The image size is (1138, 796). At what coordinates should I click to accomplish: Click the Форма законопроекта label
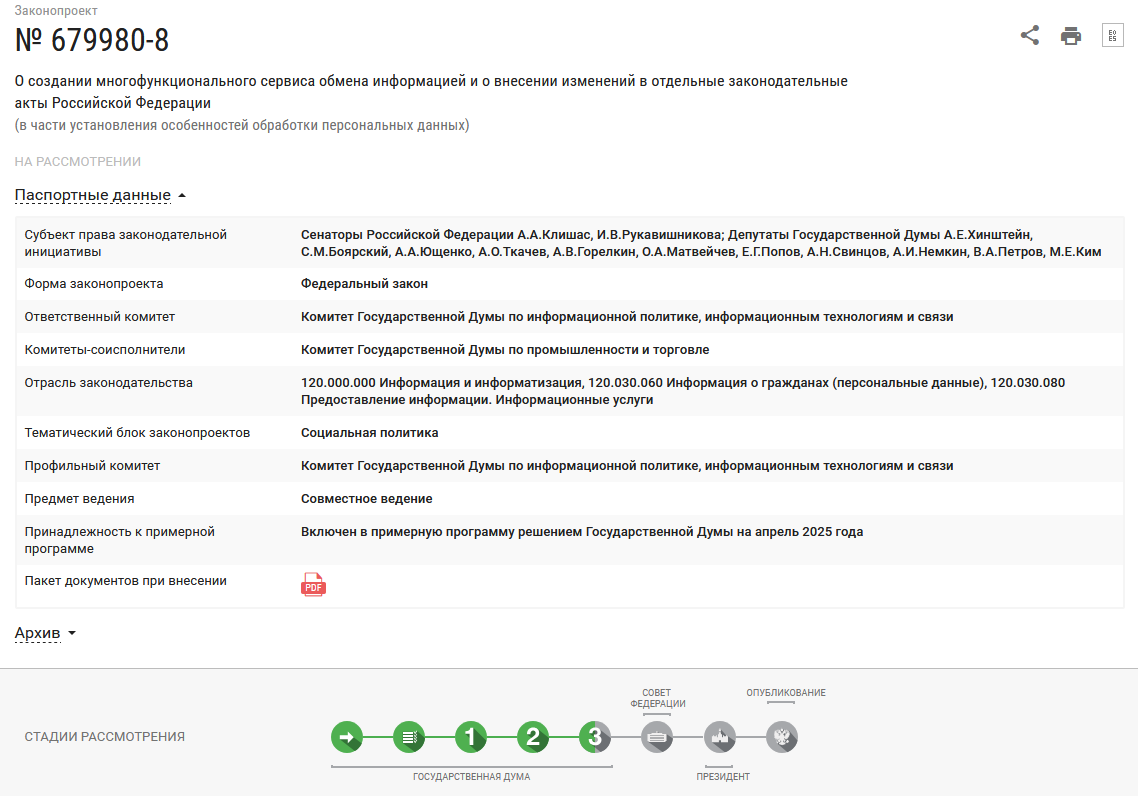[94, 284]
